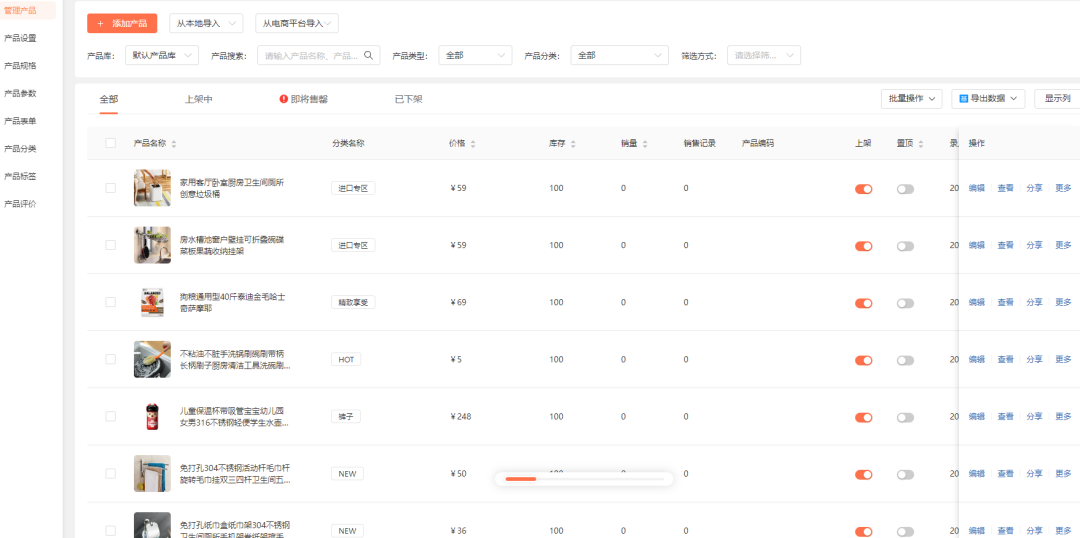
Task: Click 编辑 for the ¥5 洗锅刷 row
Action: 977,360
